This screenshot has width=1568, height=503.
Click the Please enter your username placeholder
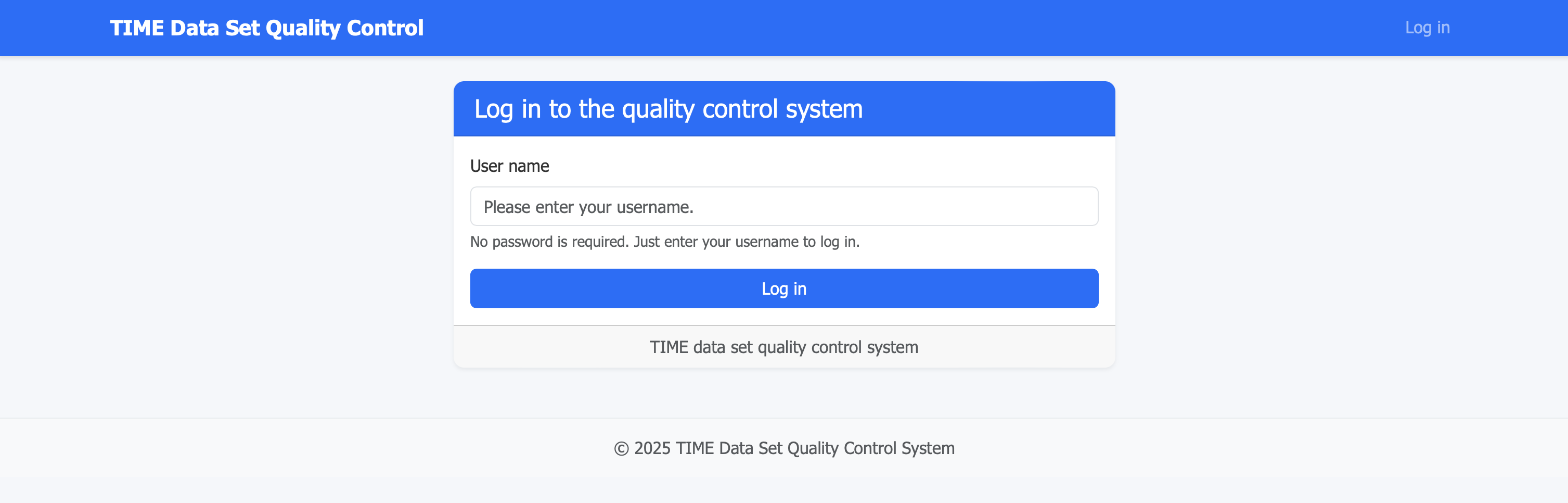[588, 207]
